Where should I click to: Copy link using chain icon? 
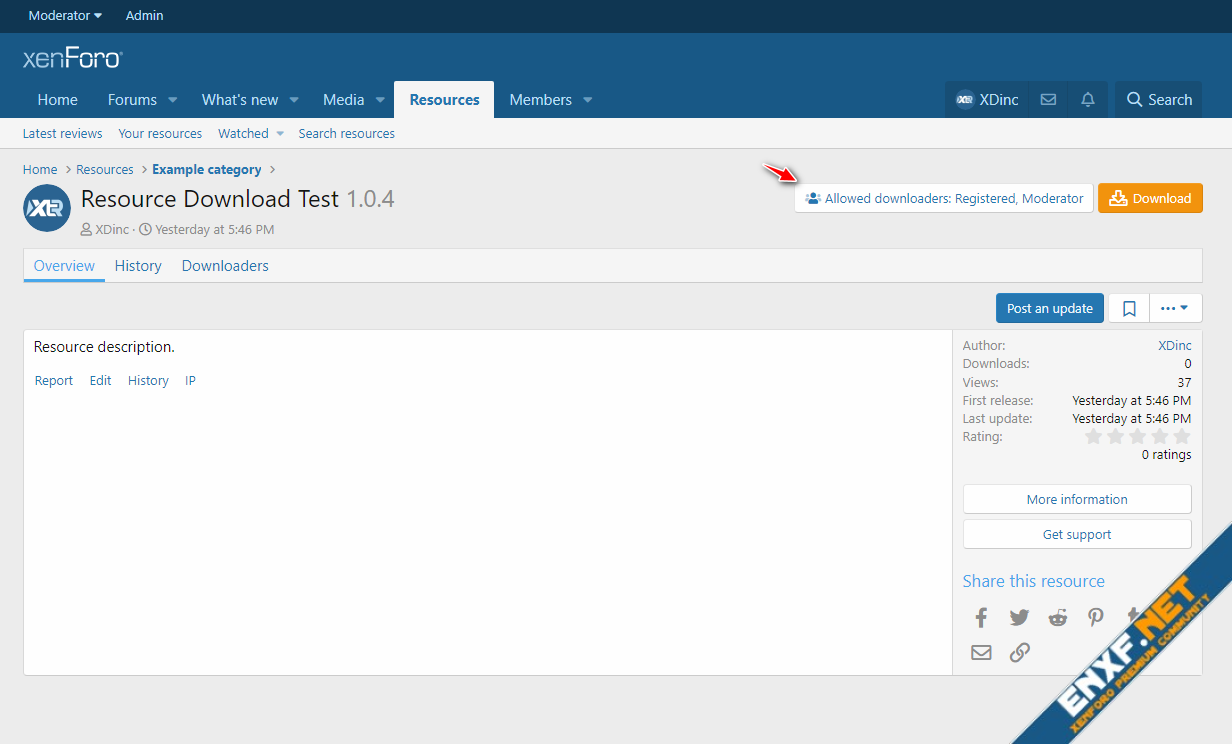pyautogui.click(x=1019, y=653)
